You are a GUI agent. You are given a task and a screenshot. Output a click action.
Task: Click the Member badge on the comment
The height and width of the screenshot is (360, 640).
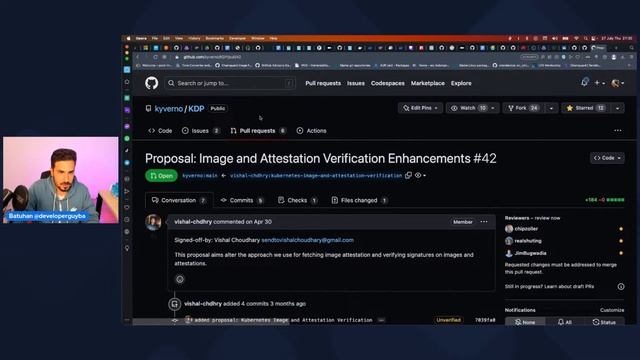tap(462, 222)
